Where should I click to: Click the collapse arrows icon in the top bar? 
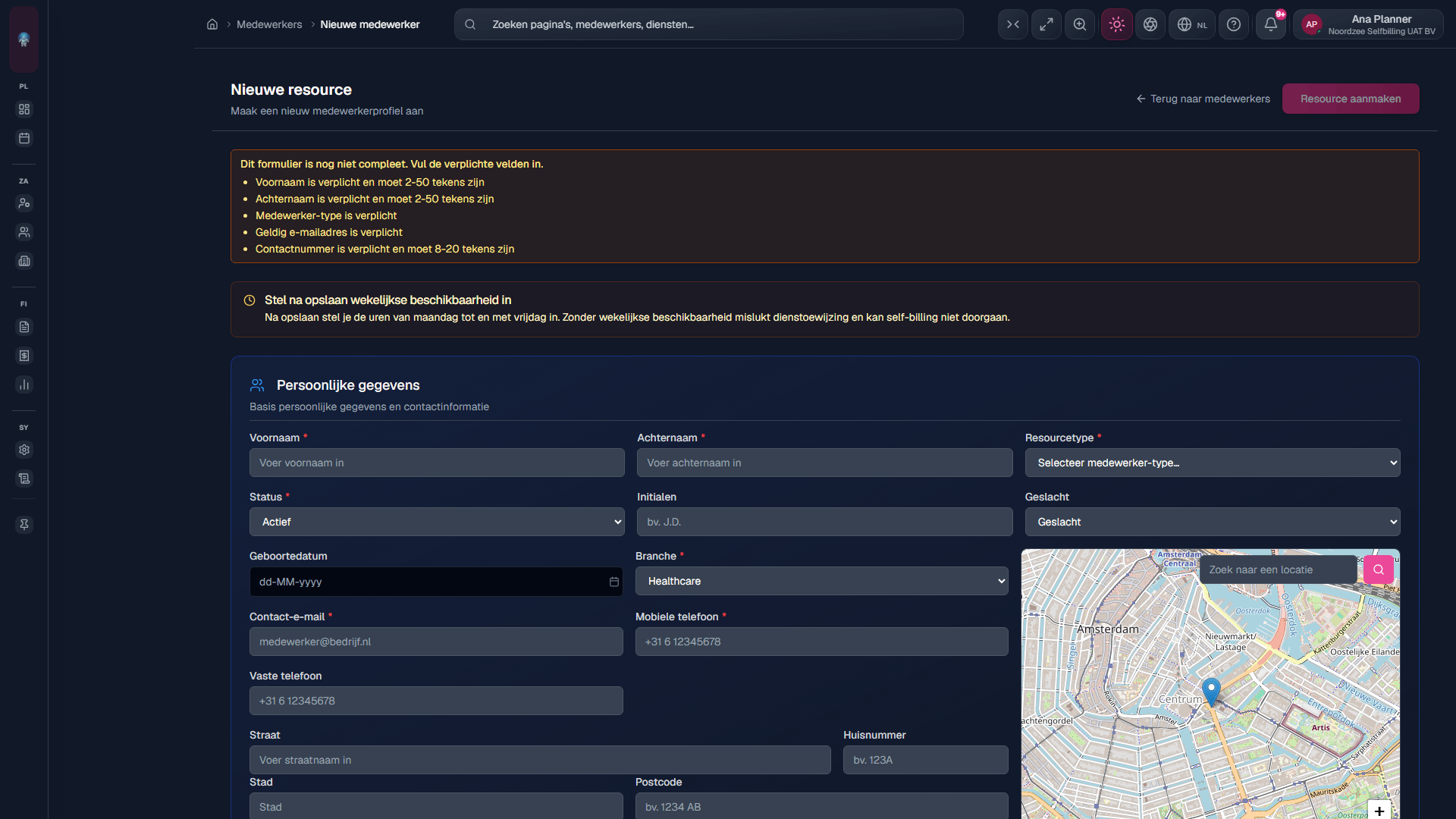1013,24
